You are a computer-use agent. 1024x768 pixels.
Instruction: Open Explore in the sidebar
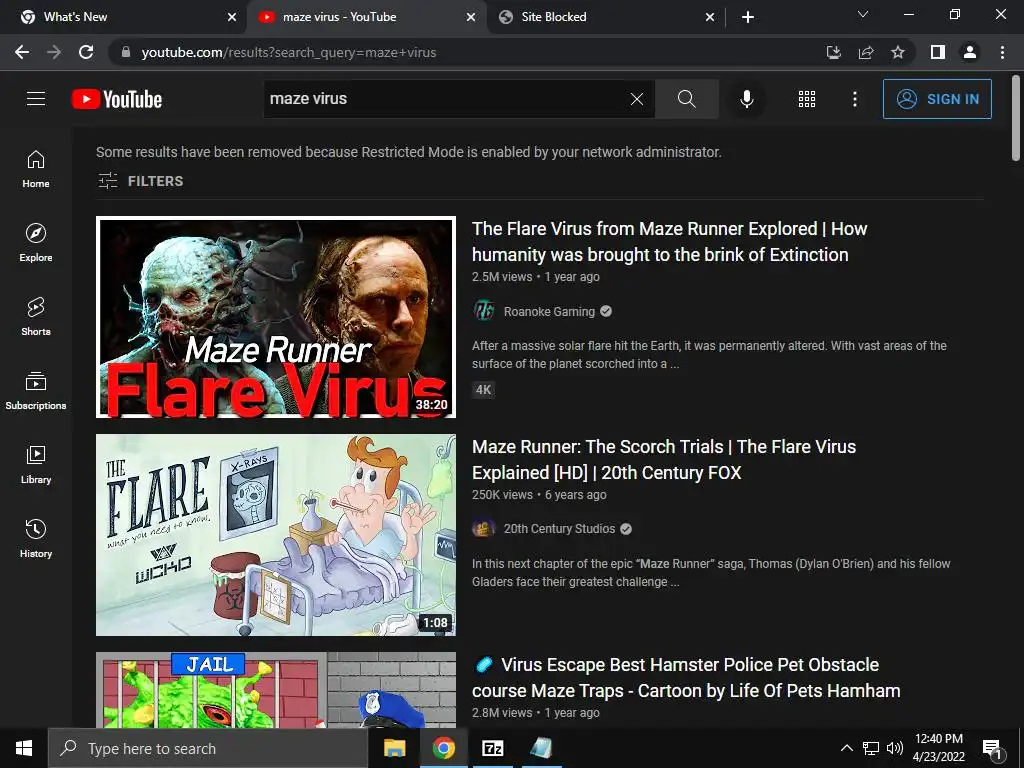(36, 243)
